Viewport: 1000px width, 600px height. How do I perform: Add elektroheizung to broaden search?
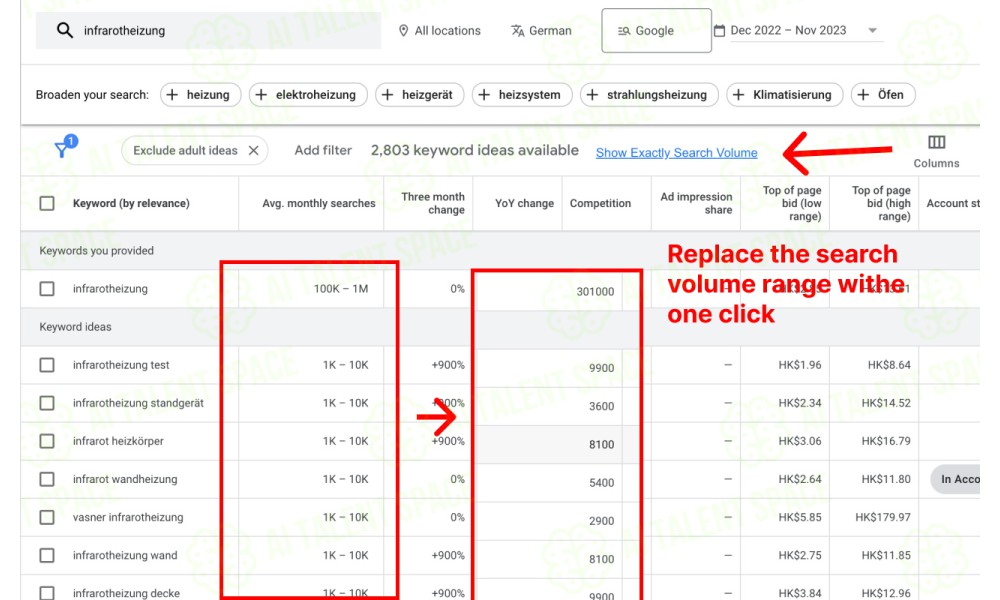coord(308,95)
